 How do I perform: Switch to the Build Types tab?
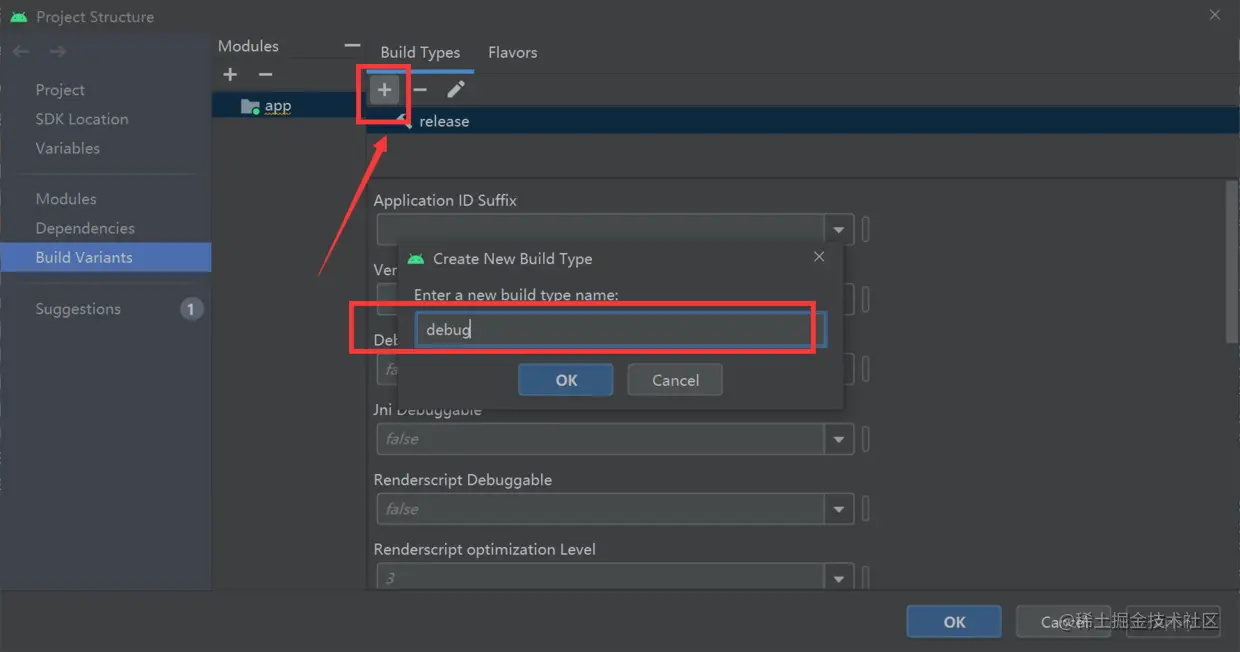point(420,53)
